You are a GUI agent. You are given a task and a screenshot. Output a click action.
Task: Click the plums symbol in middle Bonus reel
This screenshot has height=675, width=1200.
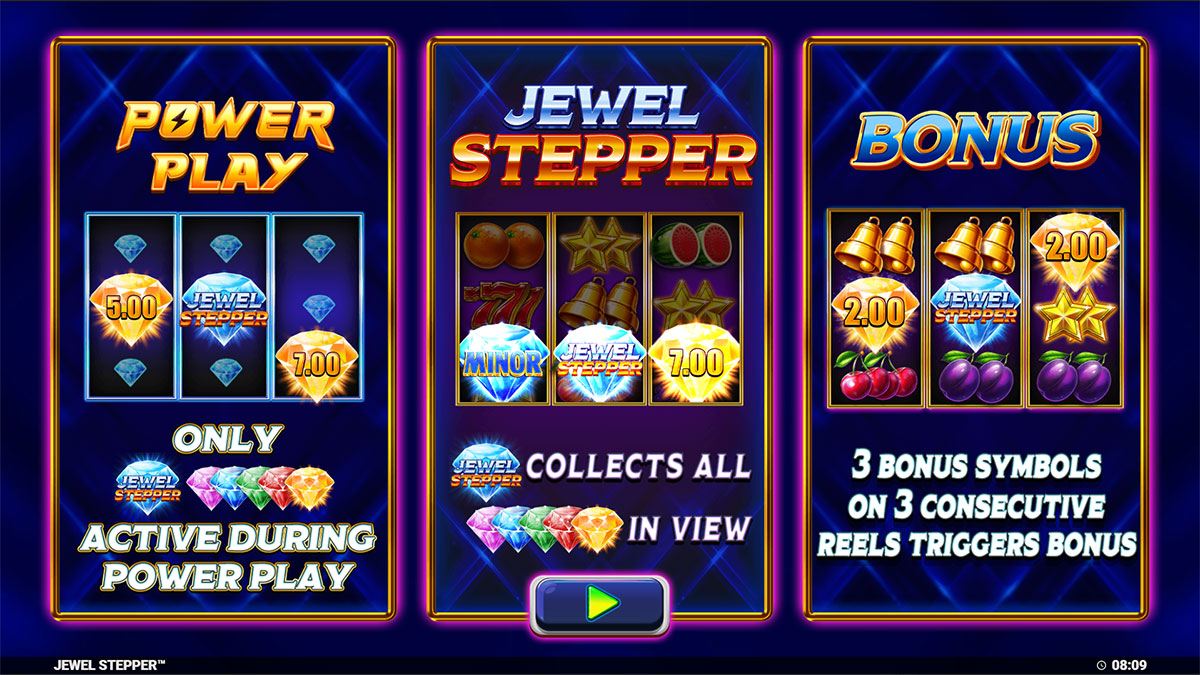pyautogui.click(x=976, y=380)
